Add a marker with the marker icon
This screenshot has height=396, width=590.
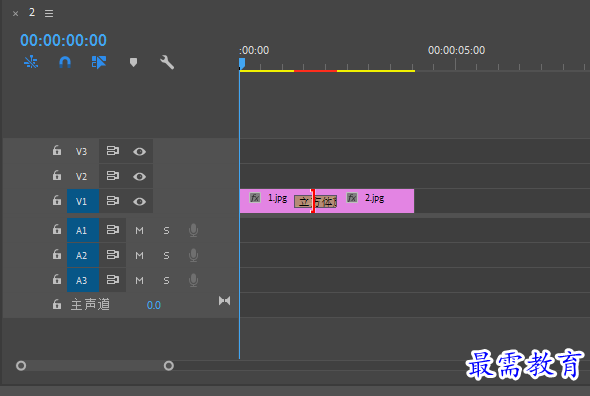(133, 62)
